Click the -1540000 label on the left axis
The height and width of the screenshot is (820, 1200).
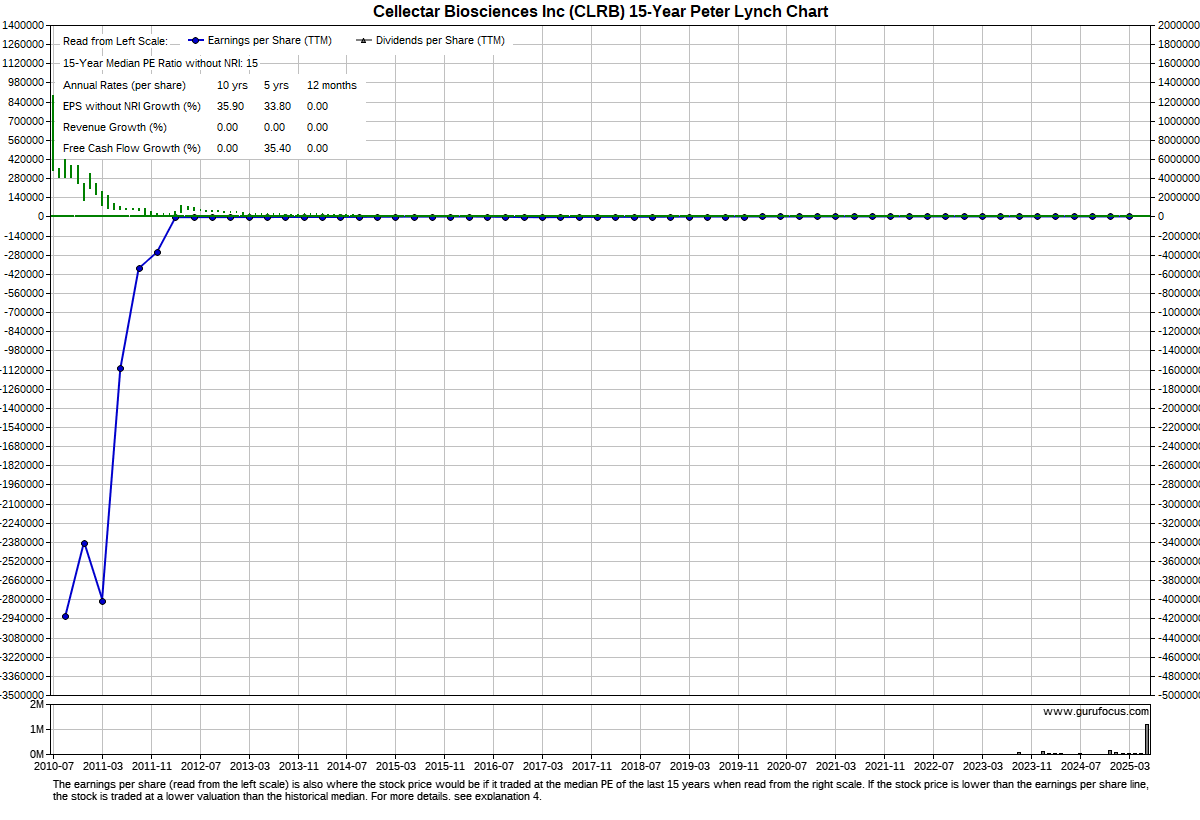[23, 427]
